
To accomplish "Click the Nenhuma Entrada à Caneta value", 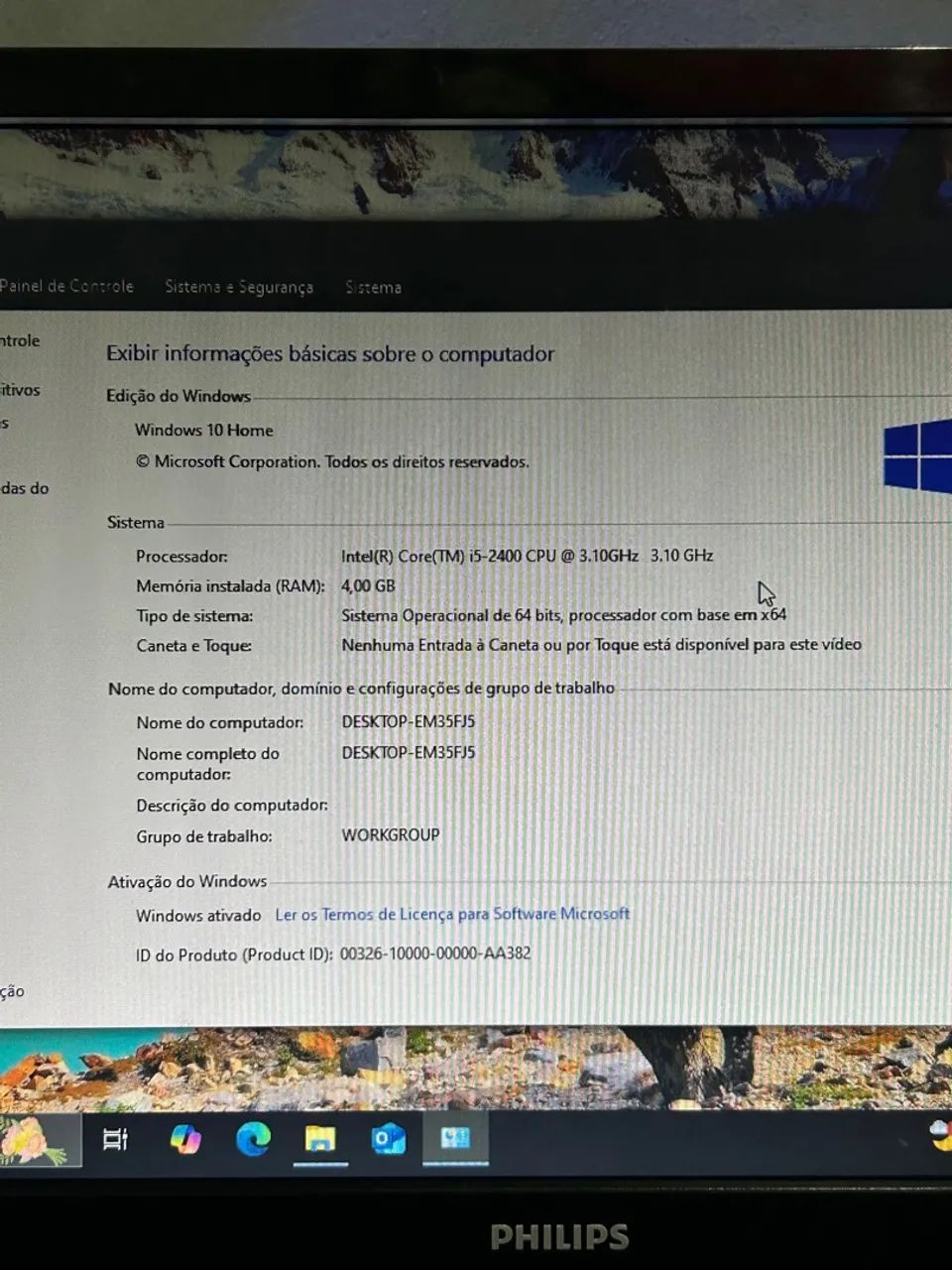I will coord(601,645).
